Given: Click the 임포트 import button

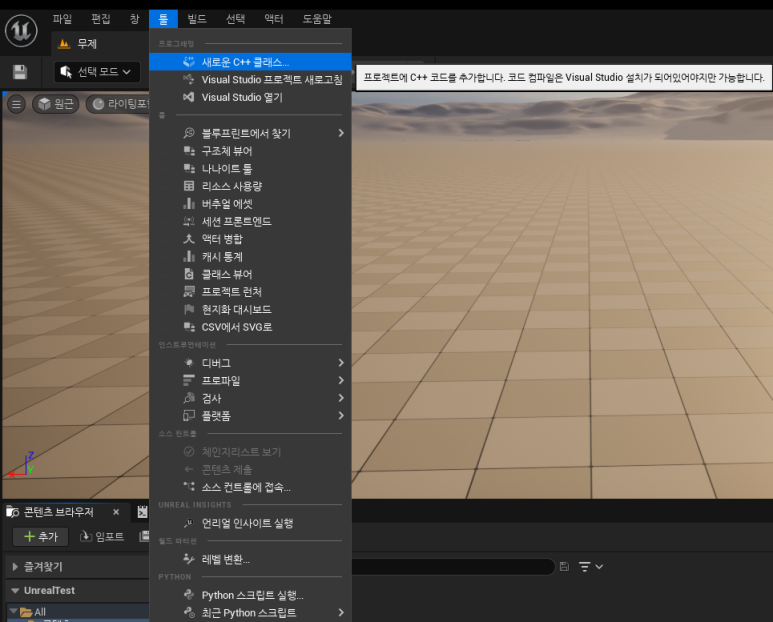Looking at the screenshot, I should coord(102,536).
